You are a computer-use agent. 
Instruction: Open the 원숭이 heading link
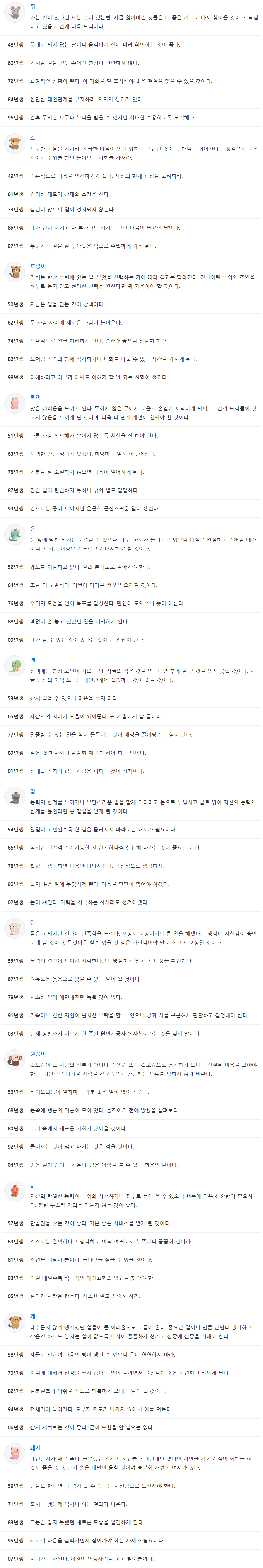(38, 1054)
